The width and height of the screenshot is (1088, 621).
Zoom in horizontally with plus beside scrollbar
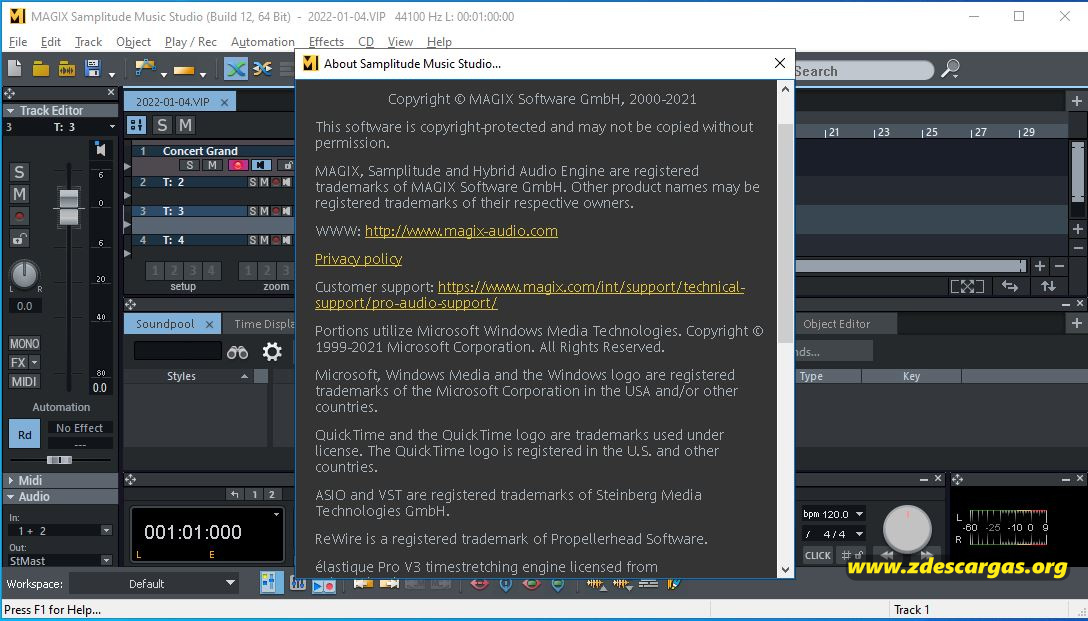tap(1039, 266)
